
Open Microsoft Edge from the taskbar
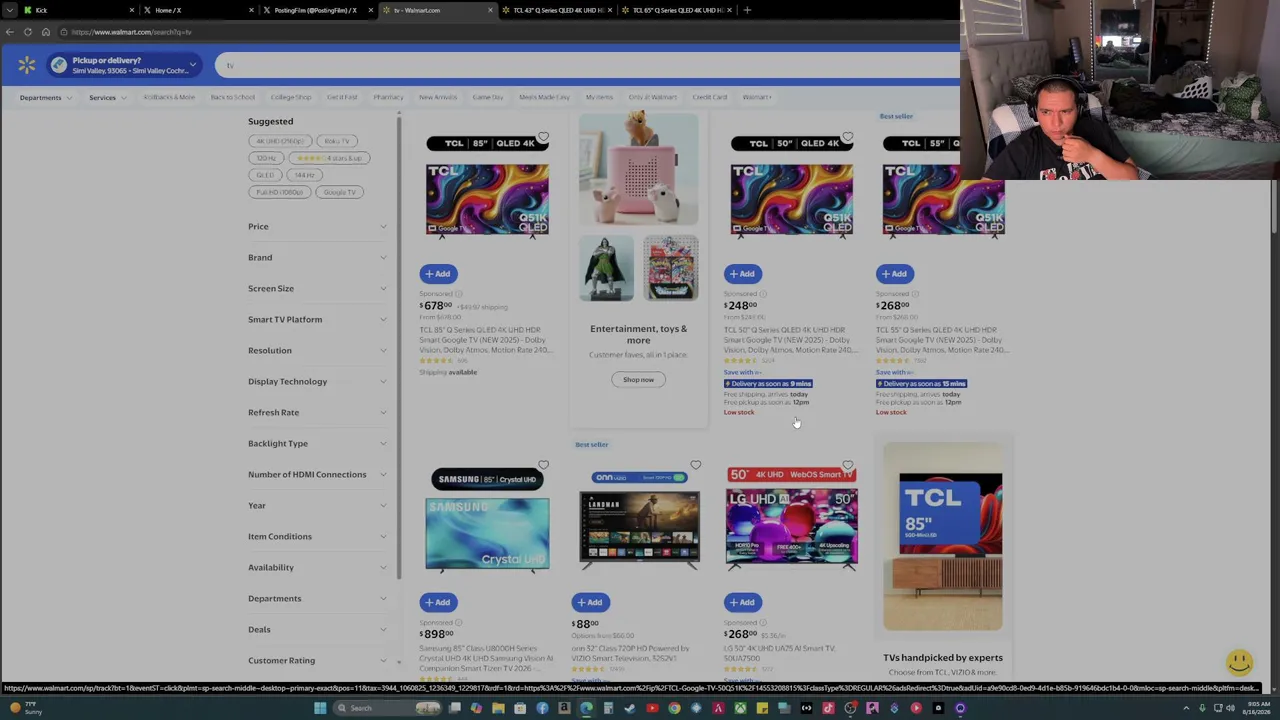(586, 708)
